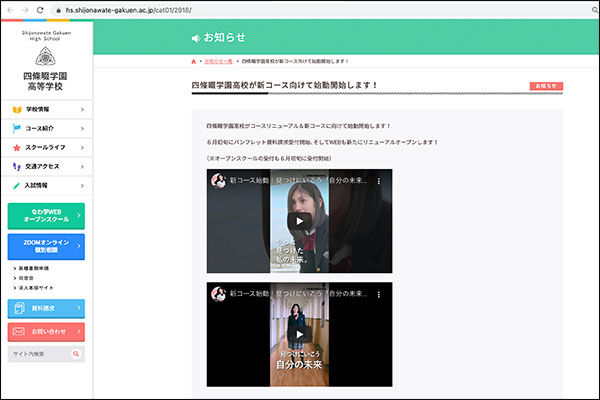Click the article heading 四條畷学園高校が新コース向けて始動開始します！

point(284,85)
